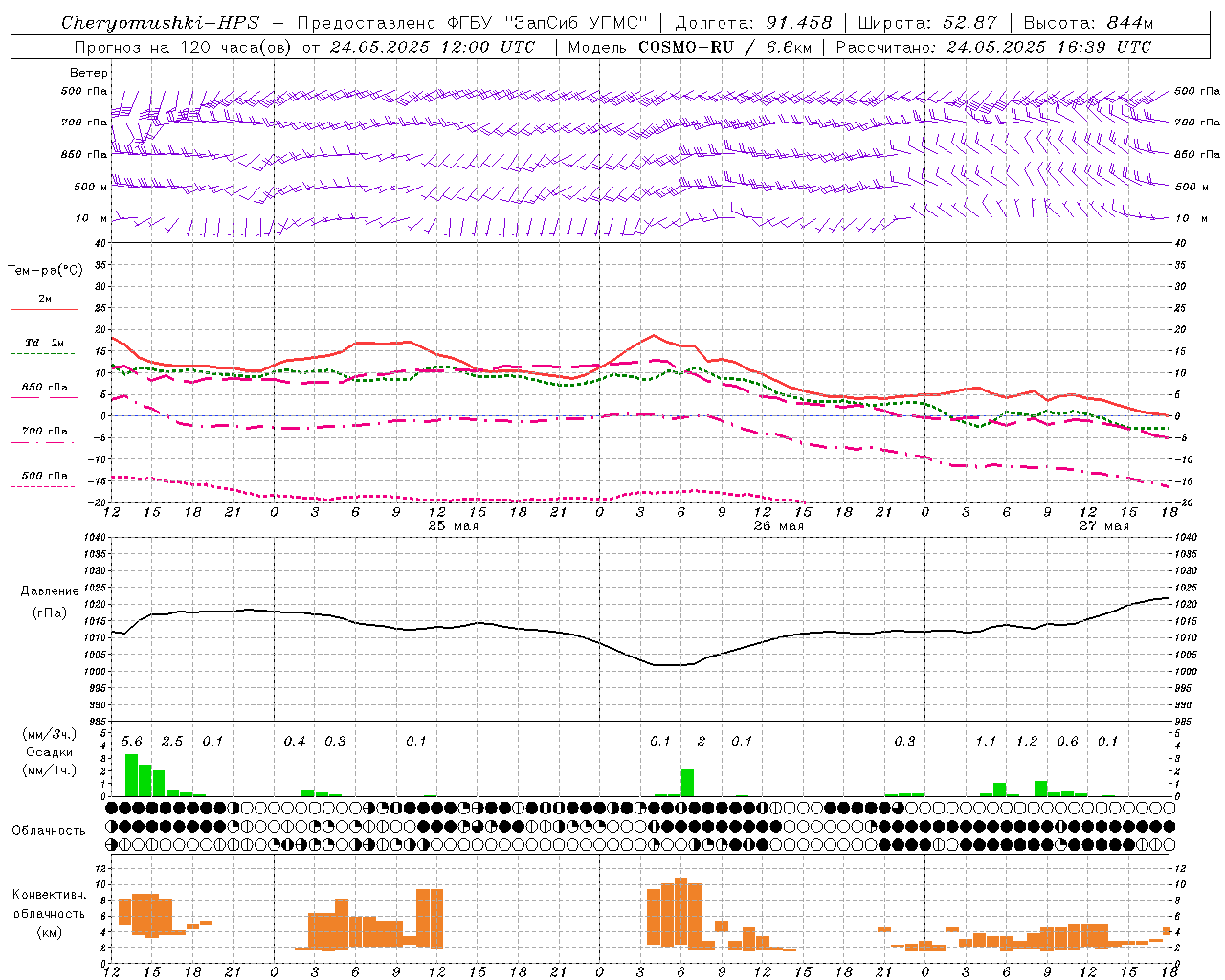Click left-axis '500 м' wind level label

91,187
